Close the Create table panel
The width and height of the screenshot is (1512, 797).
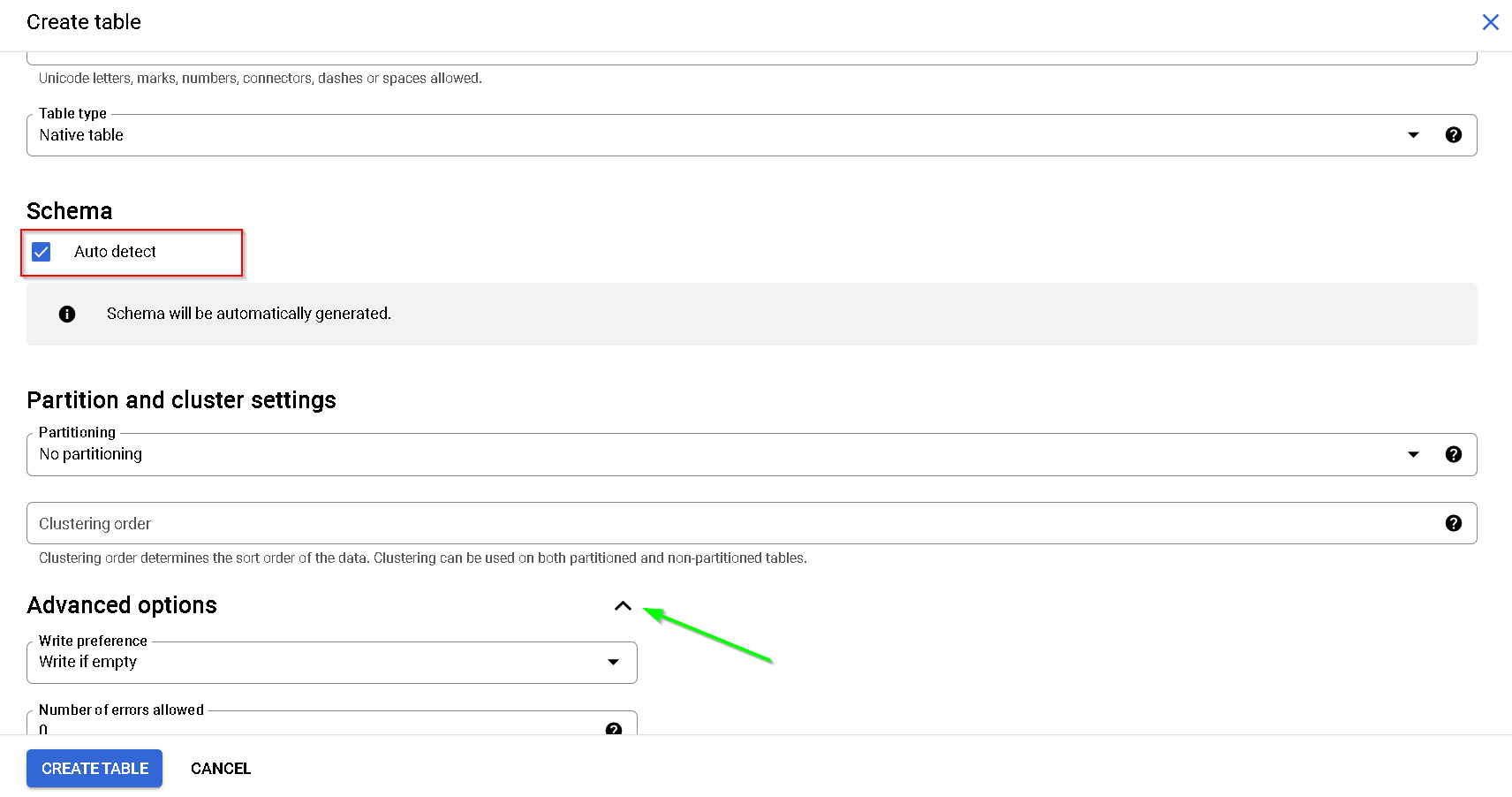coord(1490,22)
